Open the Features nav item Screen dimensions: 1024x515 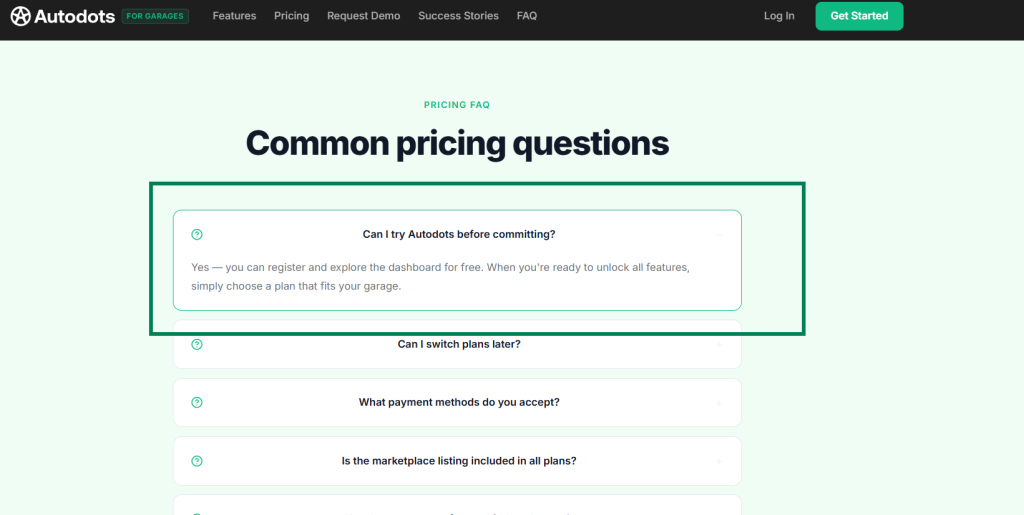234,16
